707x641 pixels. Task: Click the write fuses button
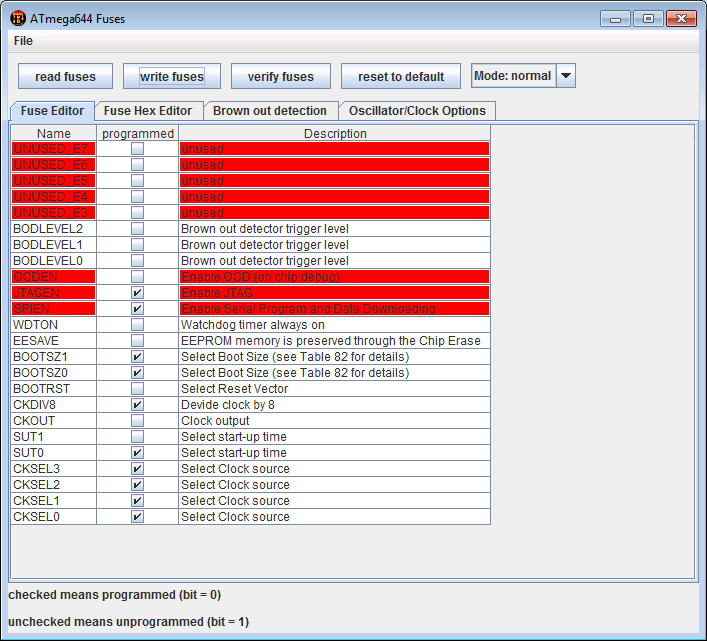tap(172, 76)
